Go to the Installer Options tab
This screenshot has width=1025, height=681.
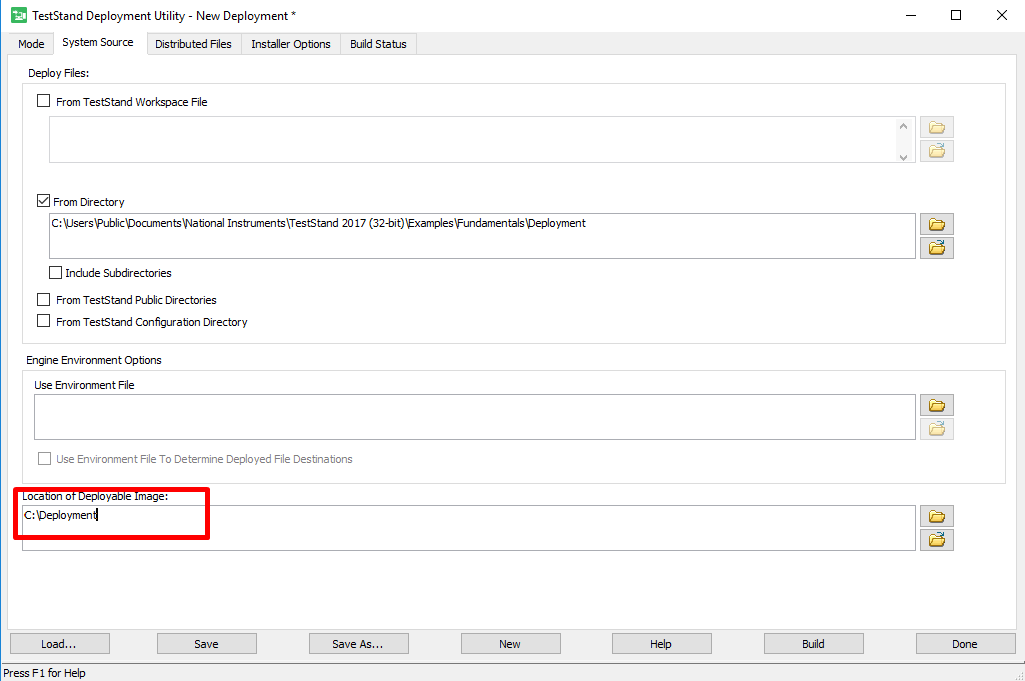291,44
